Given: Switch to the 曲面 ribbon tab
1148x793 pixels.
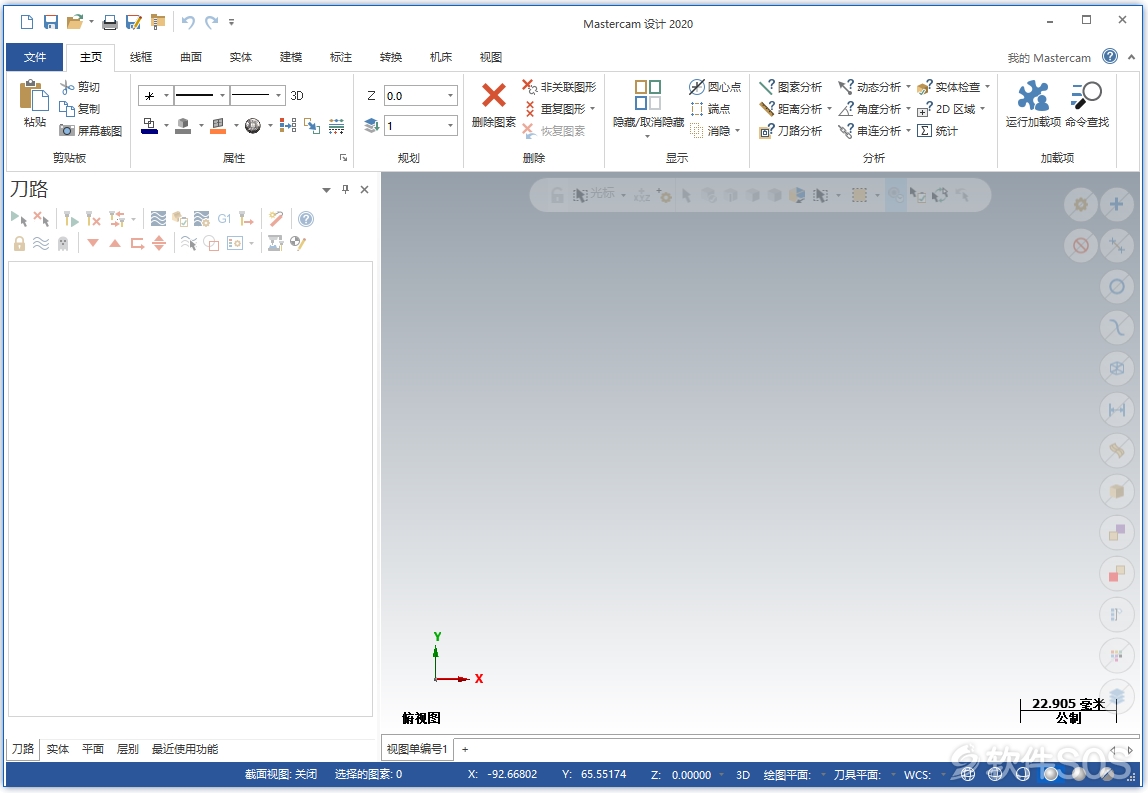Looking at the screenshot, I should 190,56.
